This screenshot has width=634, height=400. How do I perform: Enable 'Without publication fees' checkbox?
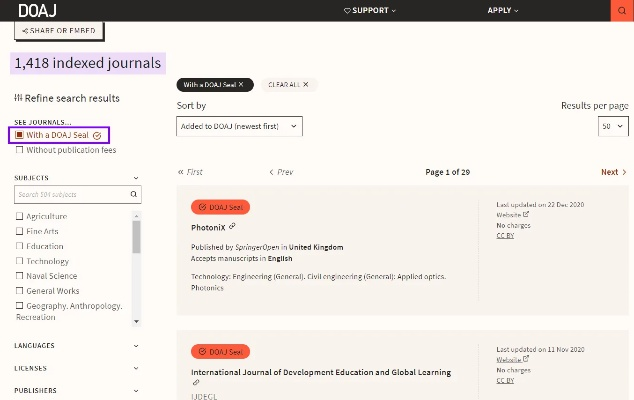pyautogui.click(x=19, y=150)
